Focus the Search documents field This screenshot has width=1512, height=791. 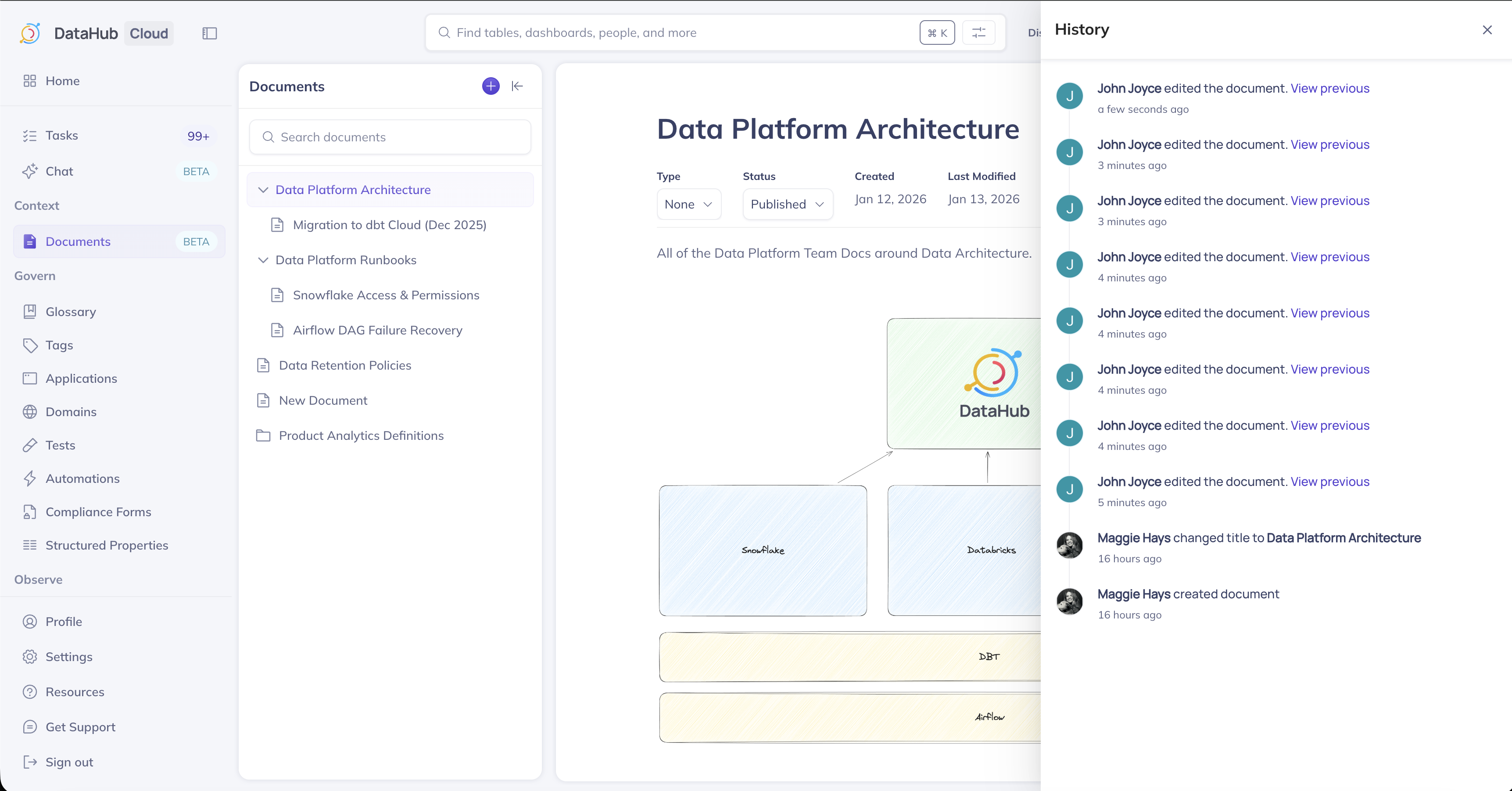pyautogui.click(x=391, y=137)
